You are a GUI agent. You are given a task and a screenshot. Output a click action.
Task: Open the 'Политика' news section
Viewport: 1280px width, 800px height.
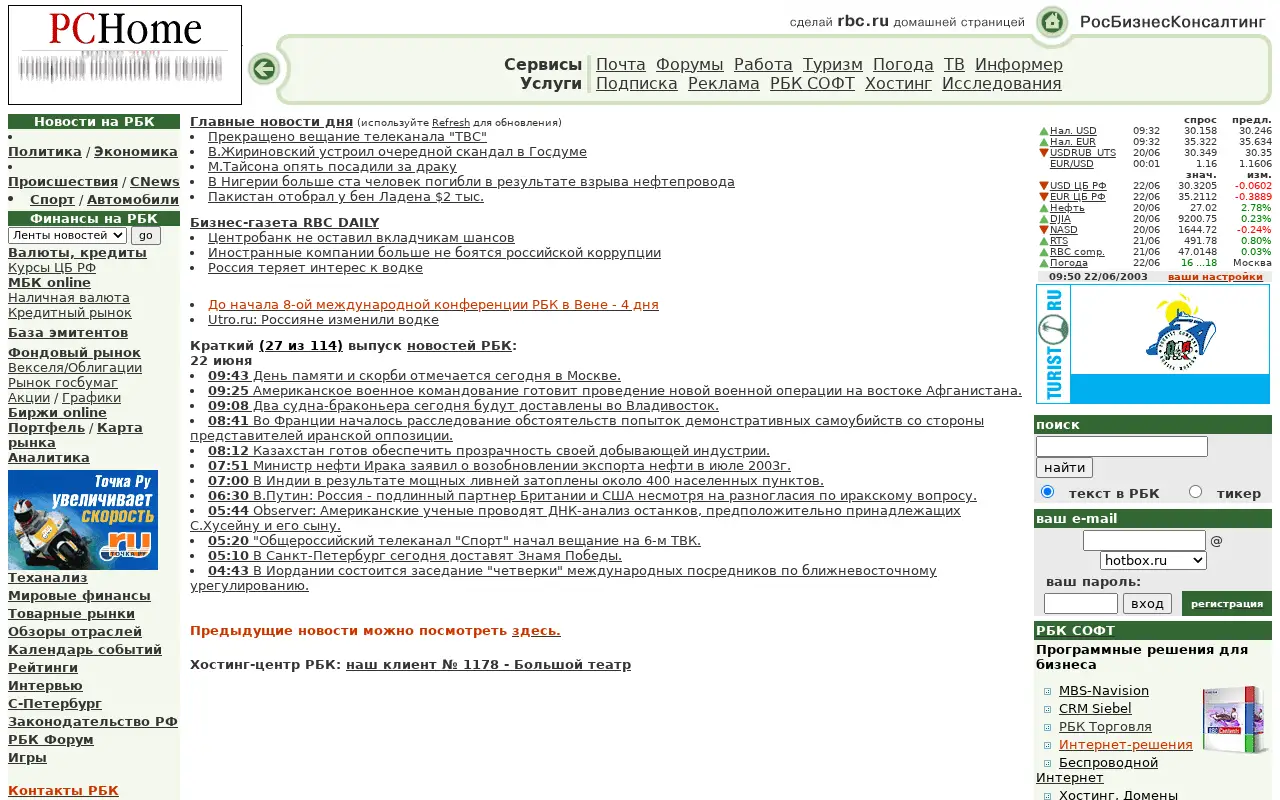point(45,152)
